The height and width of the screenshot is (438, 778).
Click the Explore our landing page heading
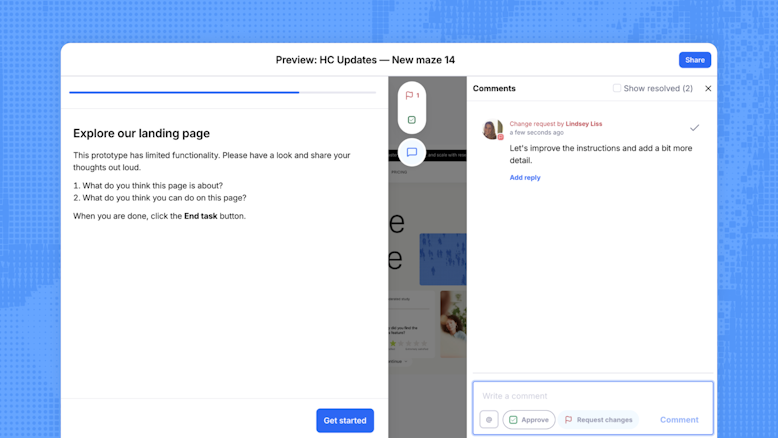tap(141, 133)
